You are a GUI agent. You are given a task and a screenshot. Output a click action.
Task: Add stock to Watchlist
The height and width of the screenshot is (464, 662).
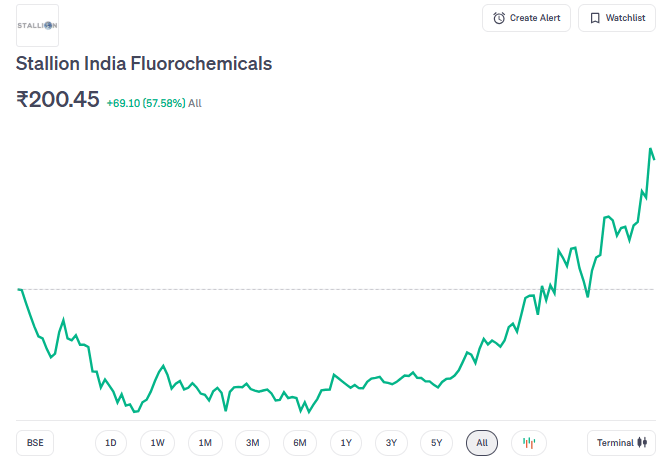617,18
